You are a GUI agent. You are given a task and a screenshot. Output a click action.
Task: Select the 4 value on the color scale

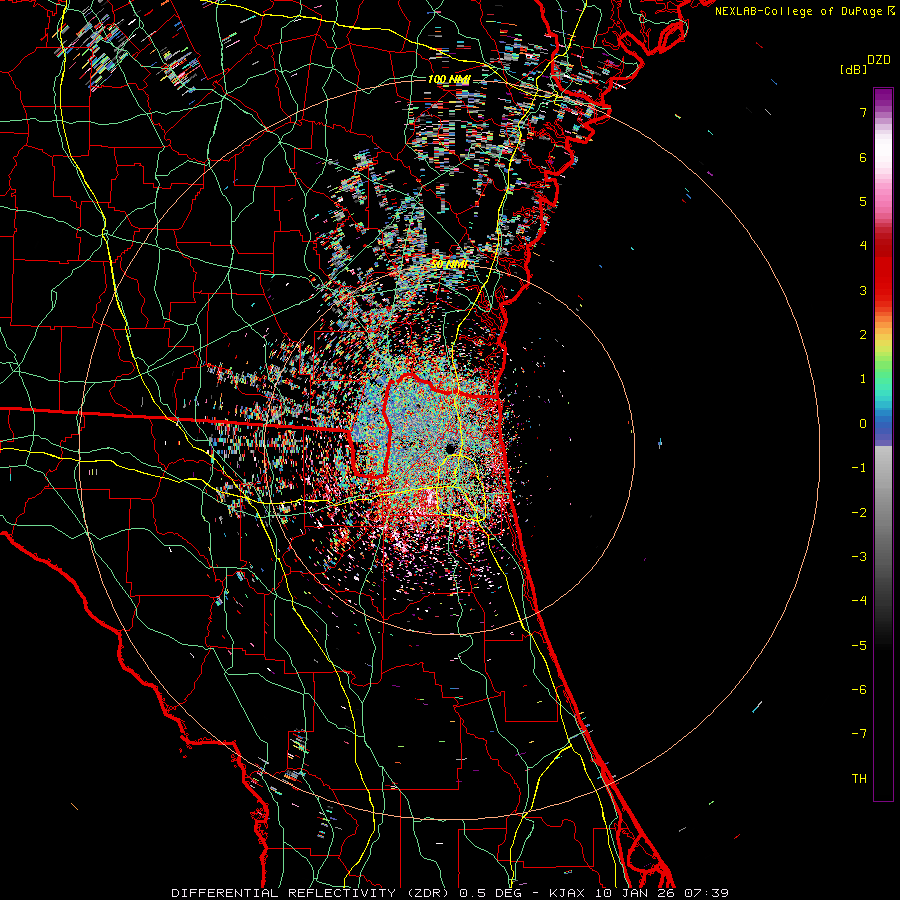[x=863, y=246]
